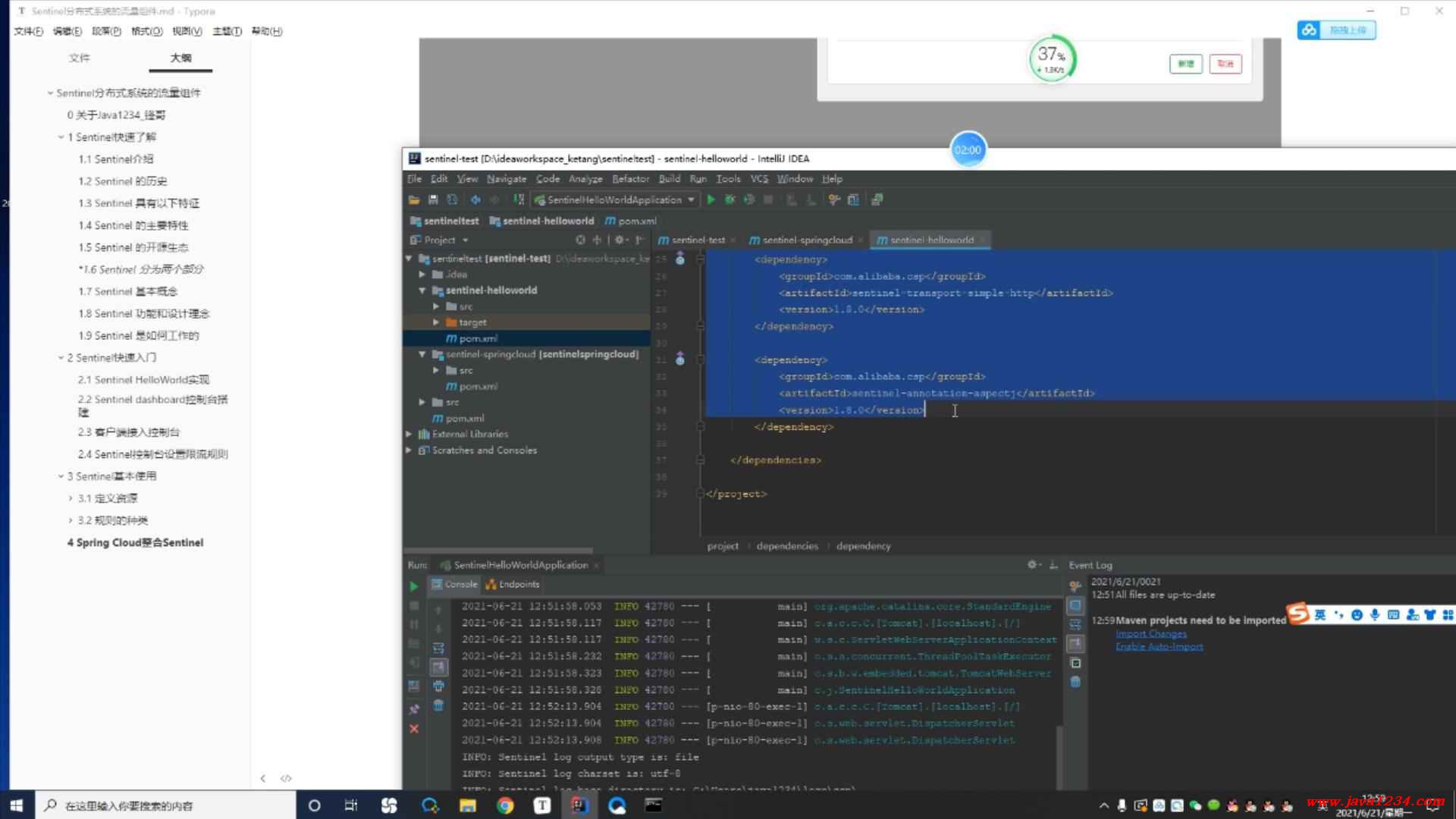Click the Synchronize icon in IntelliJ toolbar

click(x=452, y=200)
